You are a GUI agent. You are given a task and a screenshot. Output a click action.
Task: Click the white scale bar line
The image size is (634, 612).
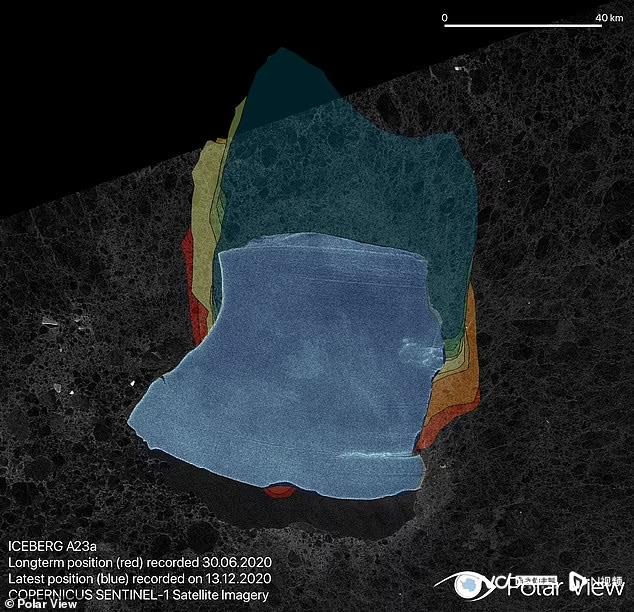pyautogui.click(x=521, y=25)
